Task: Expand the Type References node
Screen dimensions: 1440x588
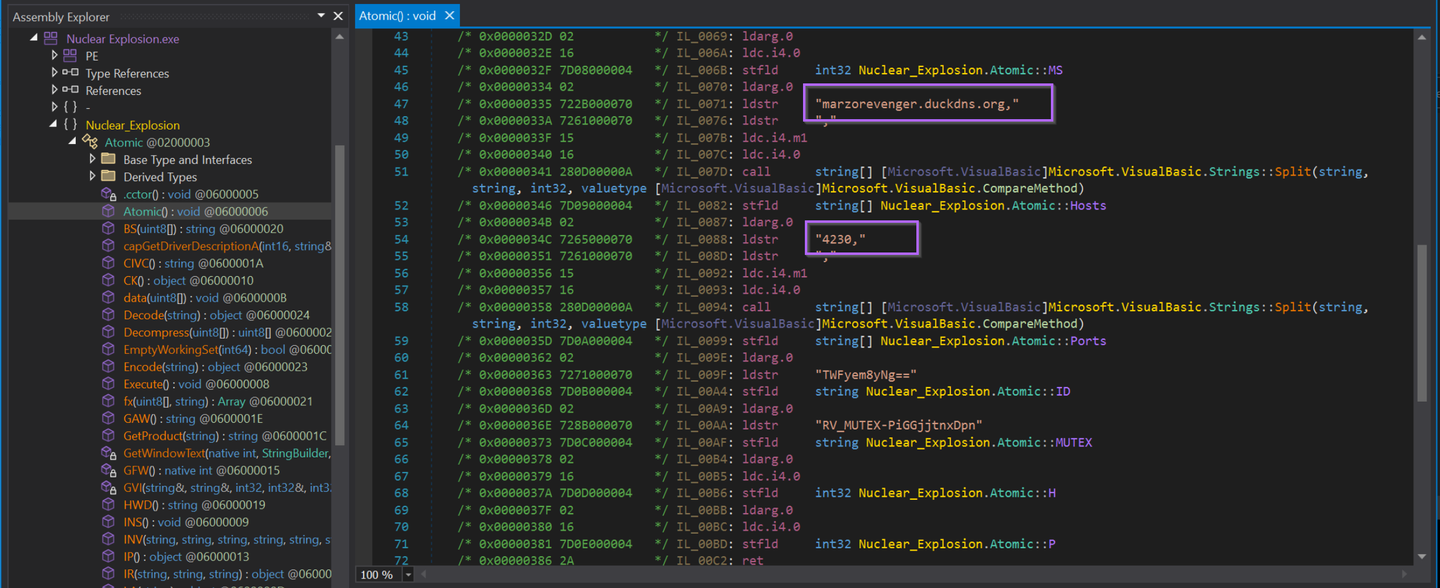Action: pyautogui.click(x=54, y=73)
